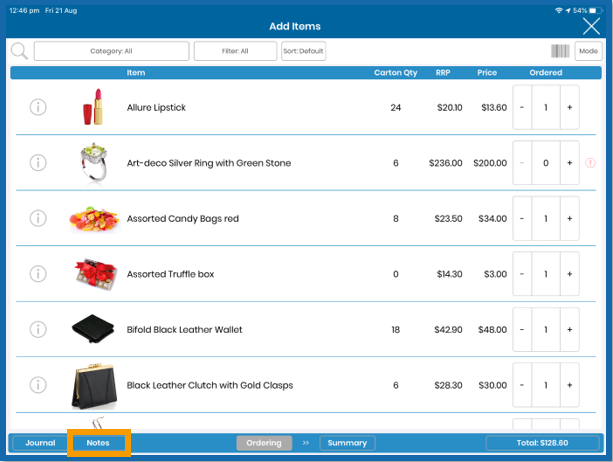The height and width of the screenshot is (462, 613).
Task: Increase Allure Lipstick quantity with plus
Action: pos(570,107)
